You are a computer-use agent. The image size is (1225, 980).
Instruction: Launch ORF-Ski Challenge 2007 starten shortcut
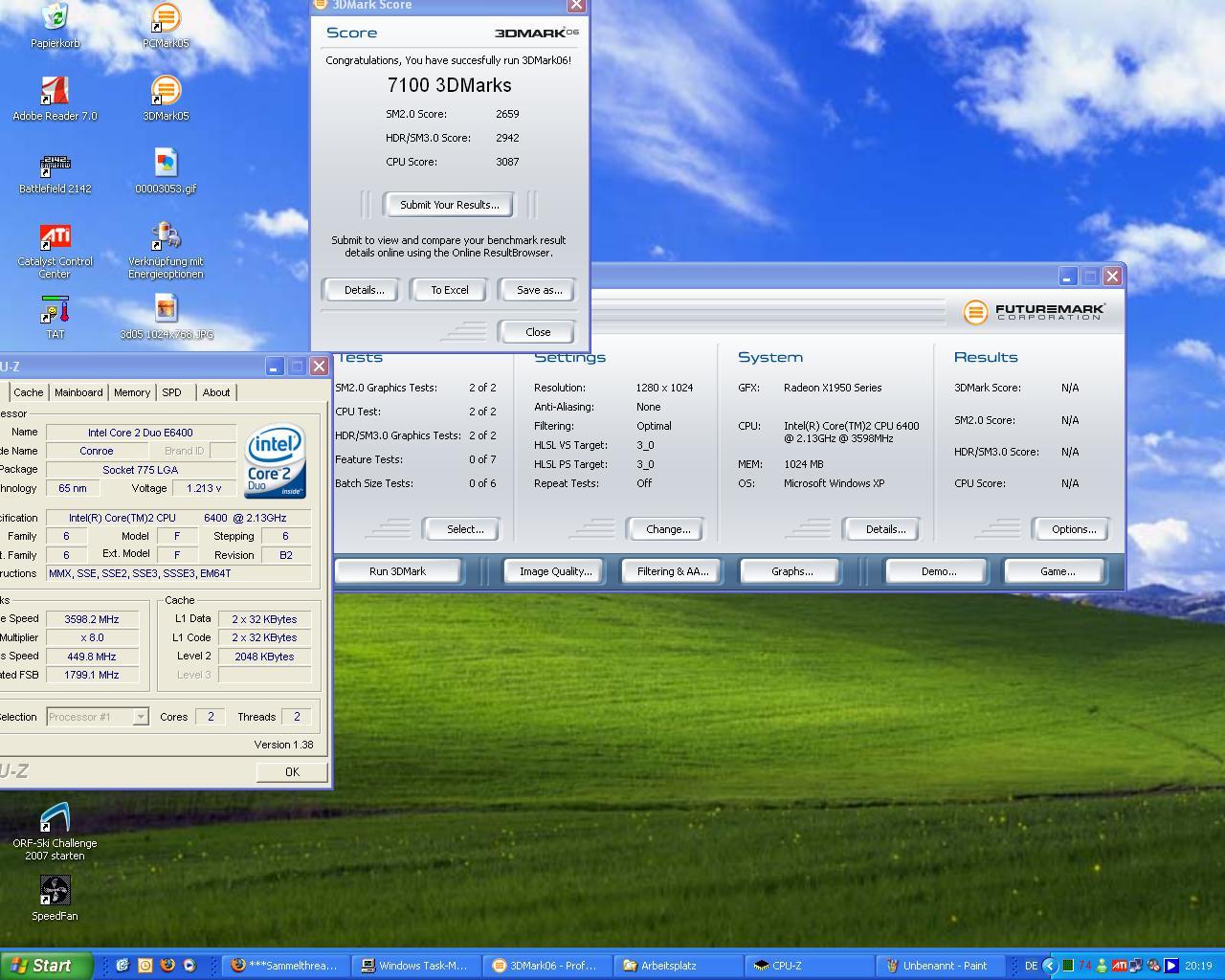tap(55, 832)
